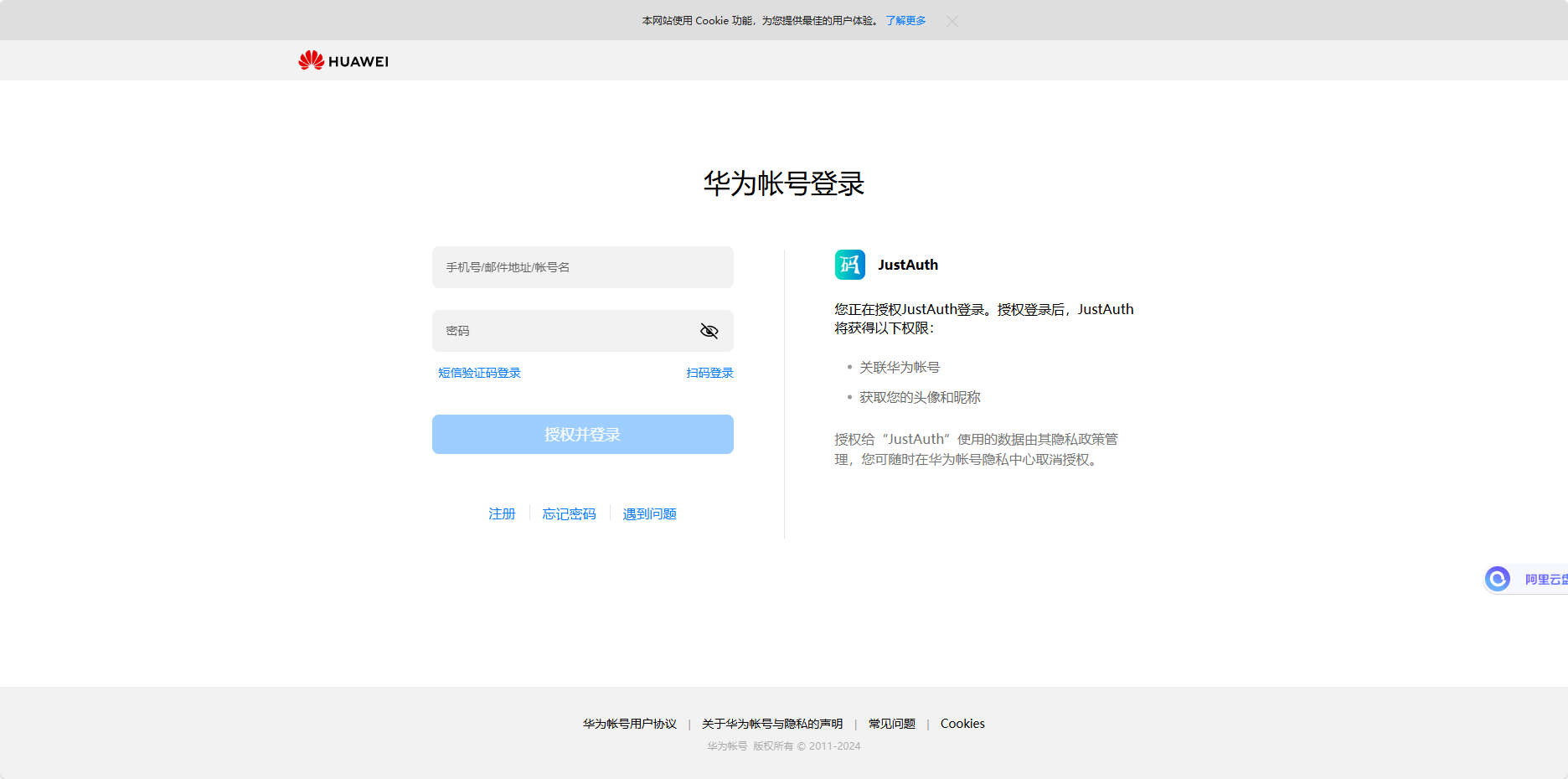Open the 了解更多 cookie link
Screen dimensions: 1568x779
point(905,21)
